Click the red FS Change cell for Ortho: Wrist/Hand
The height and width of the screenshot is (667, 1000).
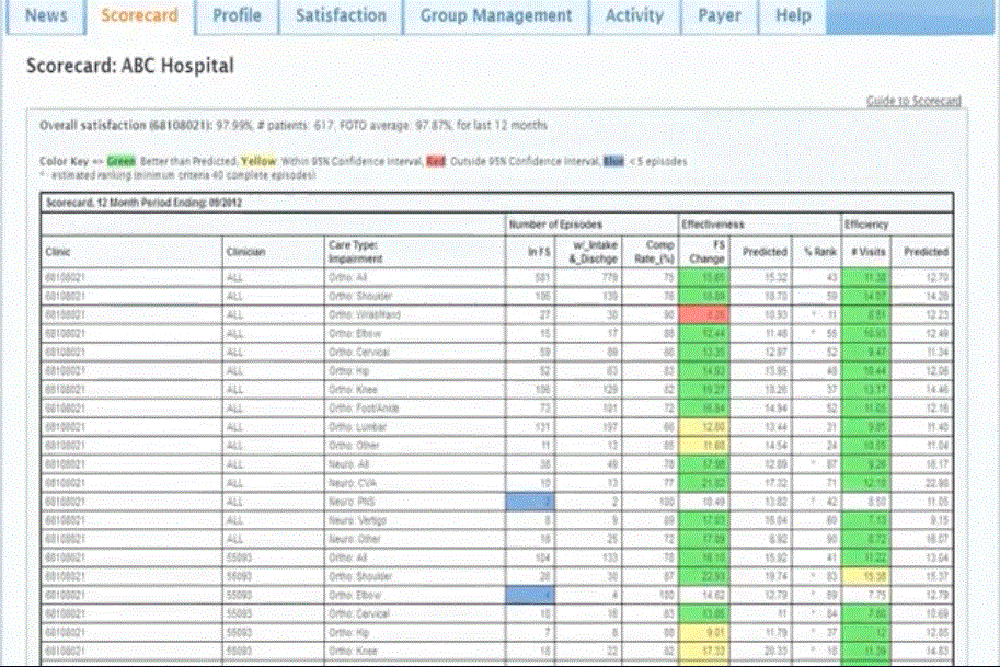(x=704, y=315)
